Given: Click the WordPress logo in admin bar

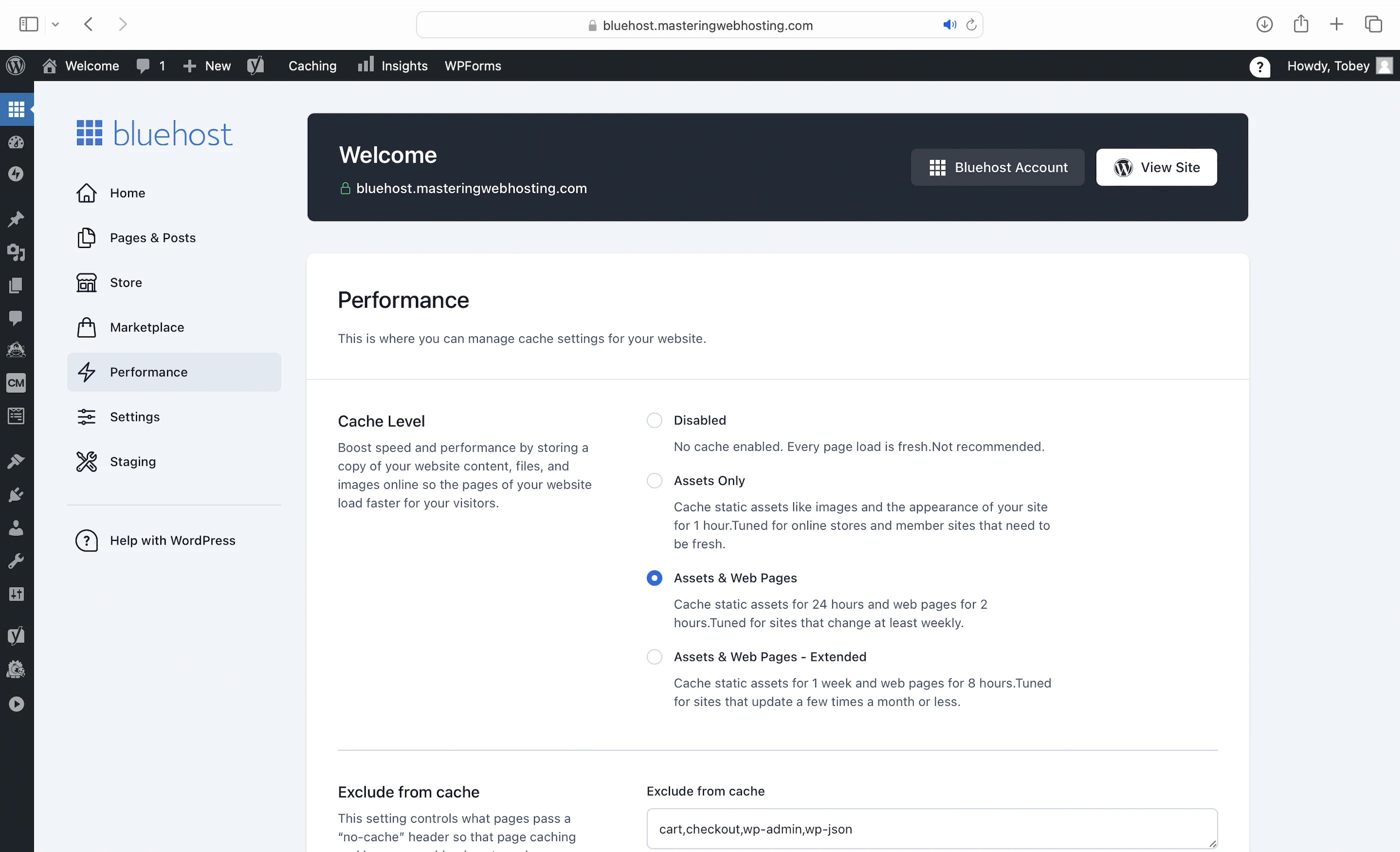Looking at the screenshot, I should [16, 66].
